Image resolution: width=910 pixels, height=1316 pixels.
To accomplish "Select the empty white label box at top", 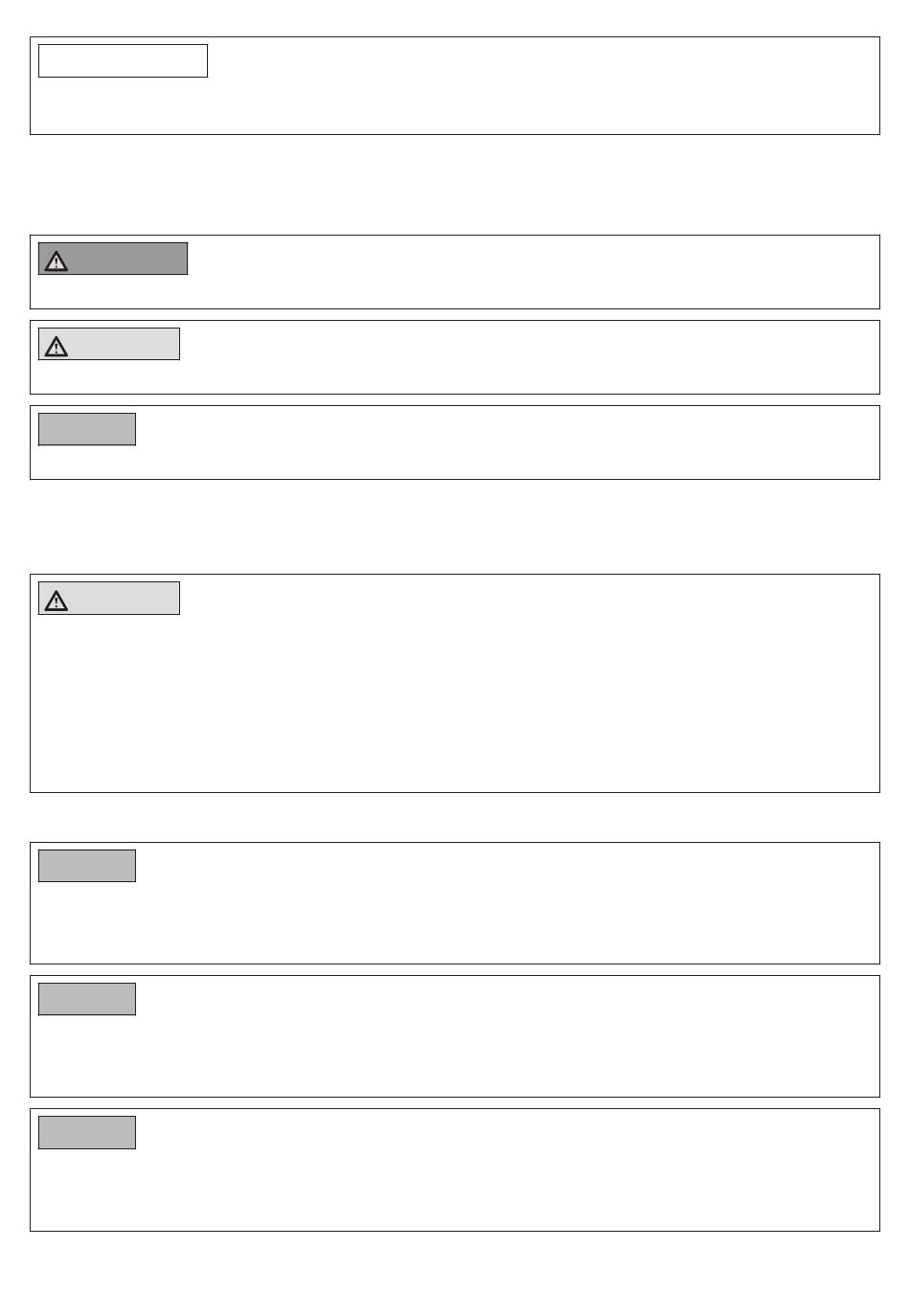I will tap(123, 60).
